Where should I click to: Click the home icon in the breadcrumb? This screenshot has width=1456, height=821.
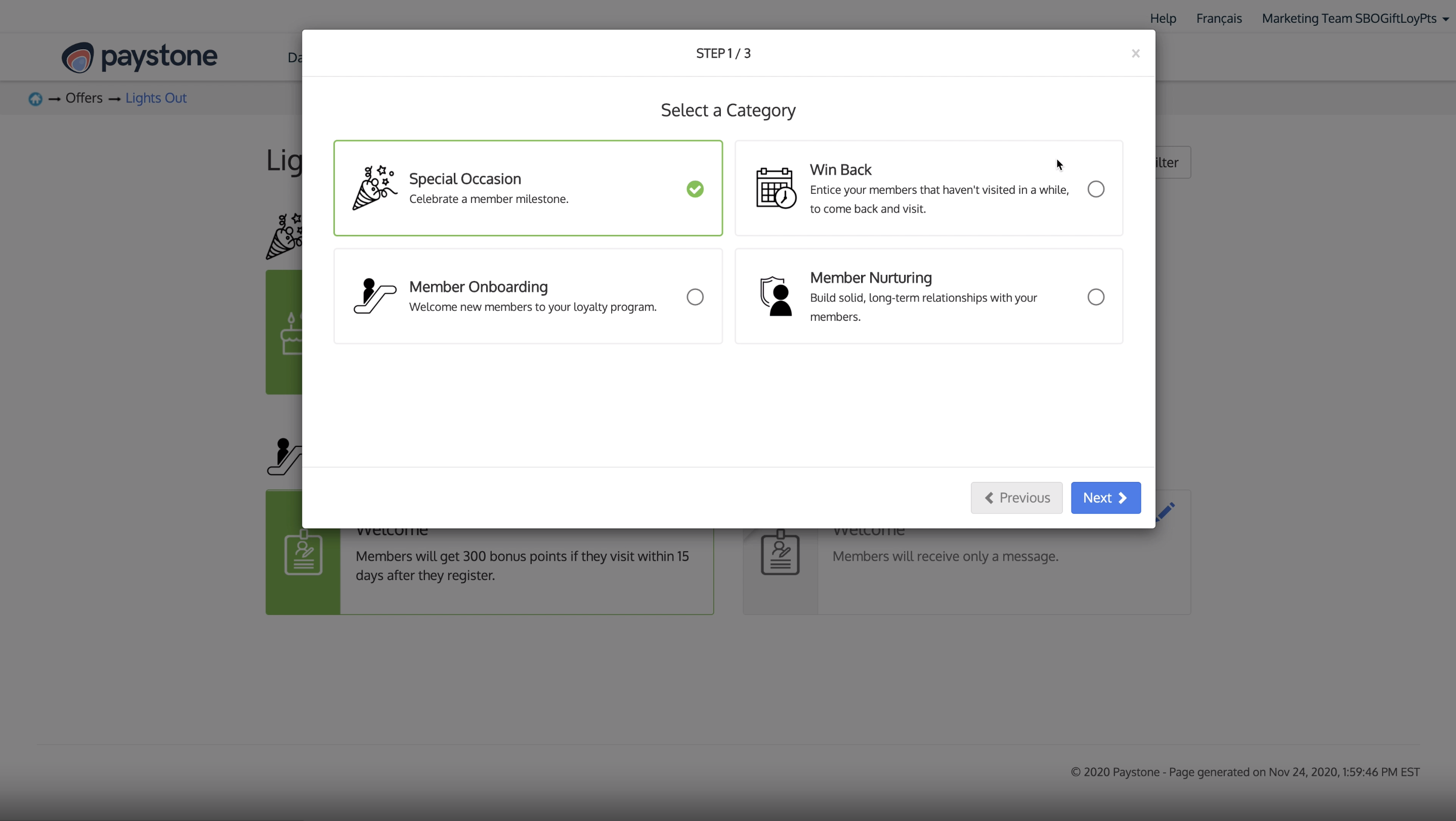tap(34, 98)
